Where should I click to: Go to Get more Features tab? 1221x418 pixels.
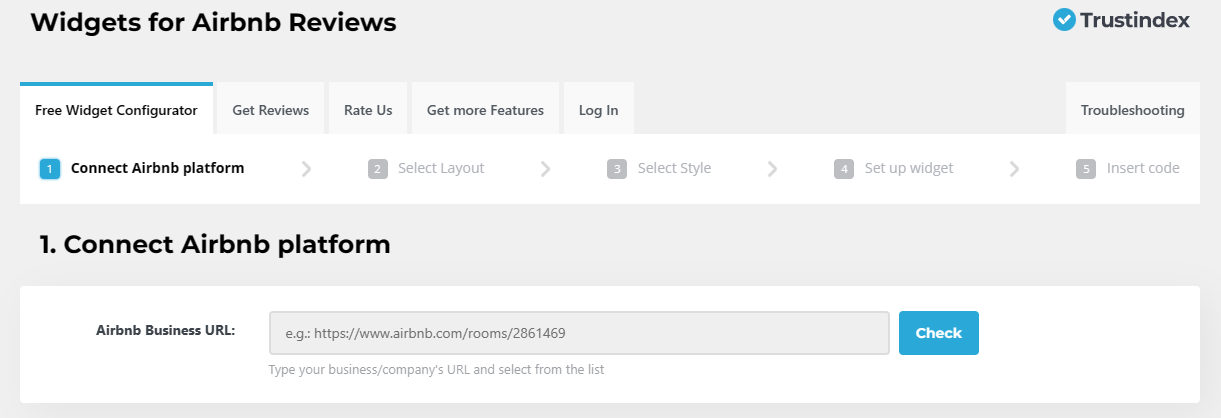(x=485, y=110)
